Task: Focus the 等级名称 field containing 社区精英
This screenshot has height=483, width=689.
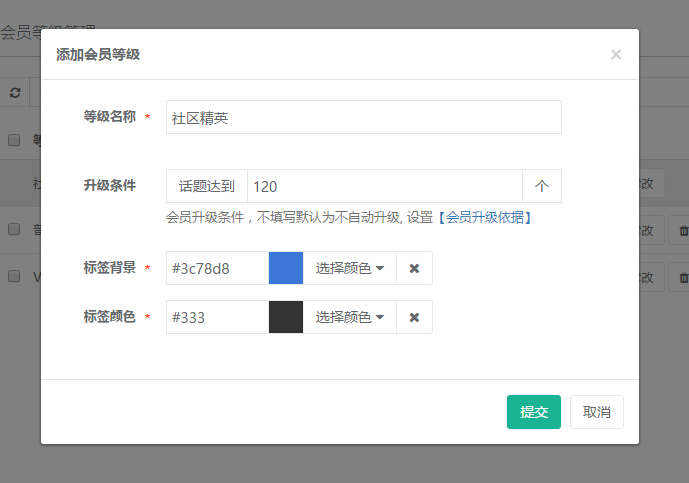Action: pos(363,117)
